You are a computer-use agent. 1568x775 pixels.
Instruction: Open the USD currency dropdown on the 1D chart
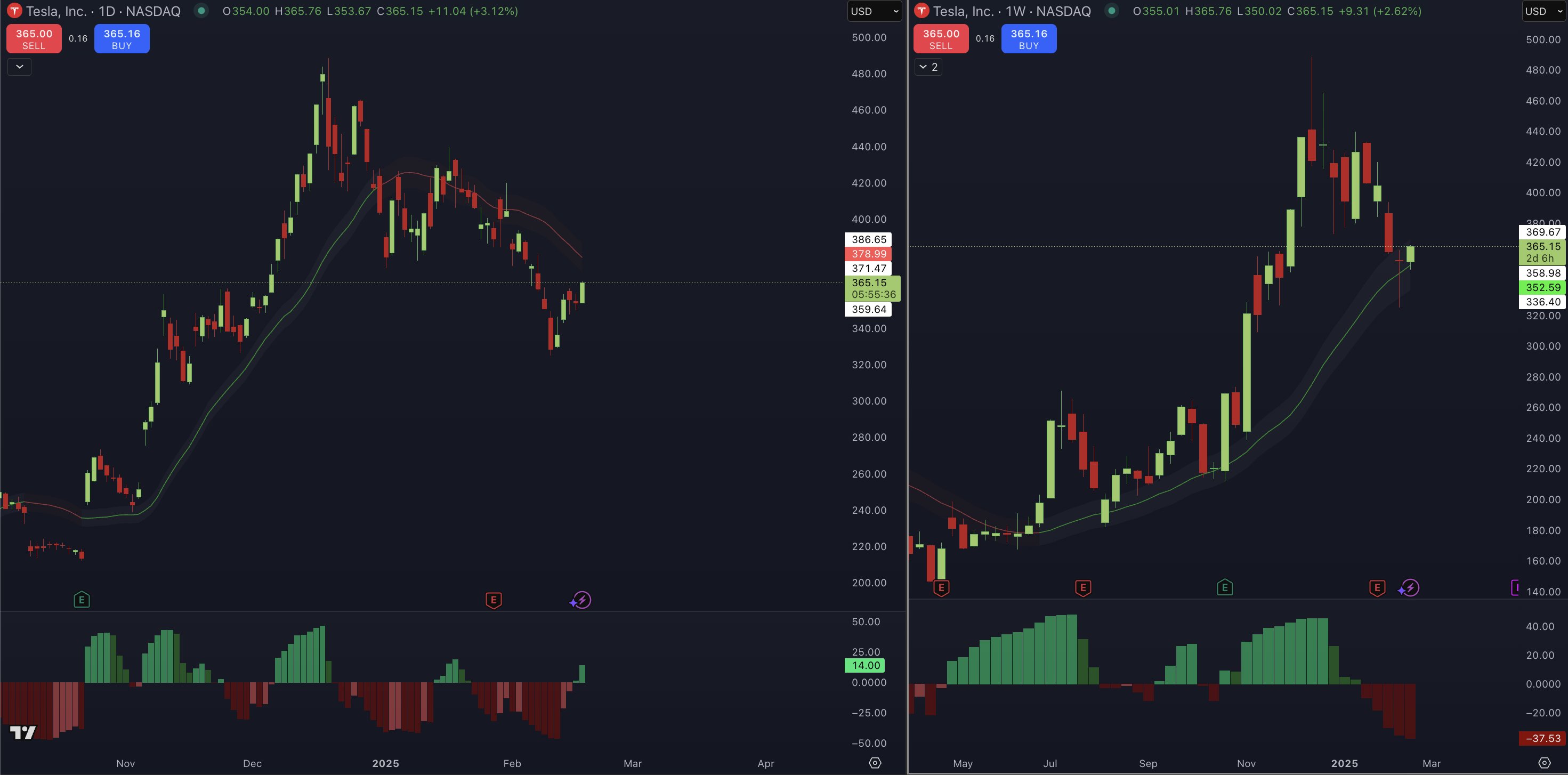click(875, 11)
